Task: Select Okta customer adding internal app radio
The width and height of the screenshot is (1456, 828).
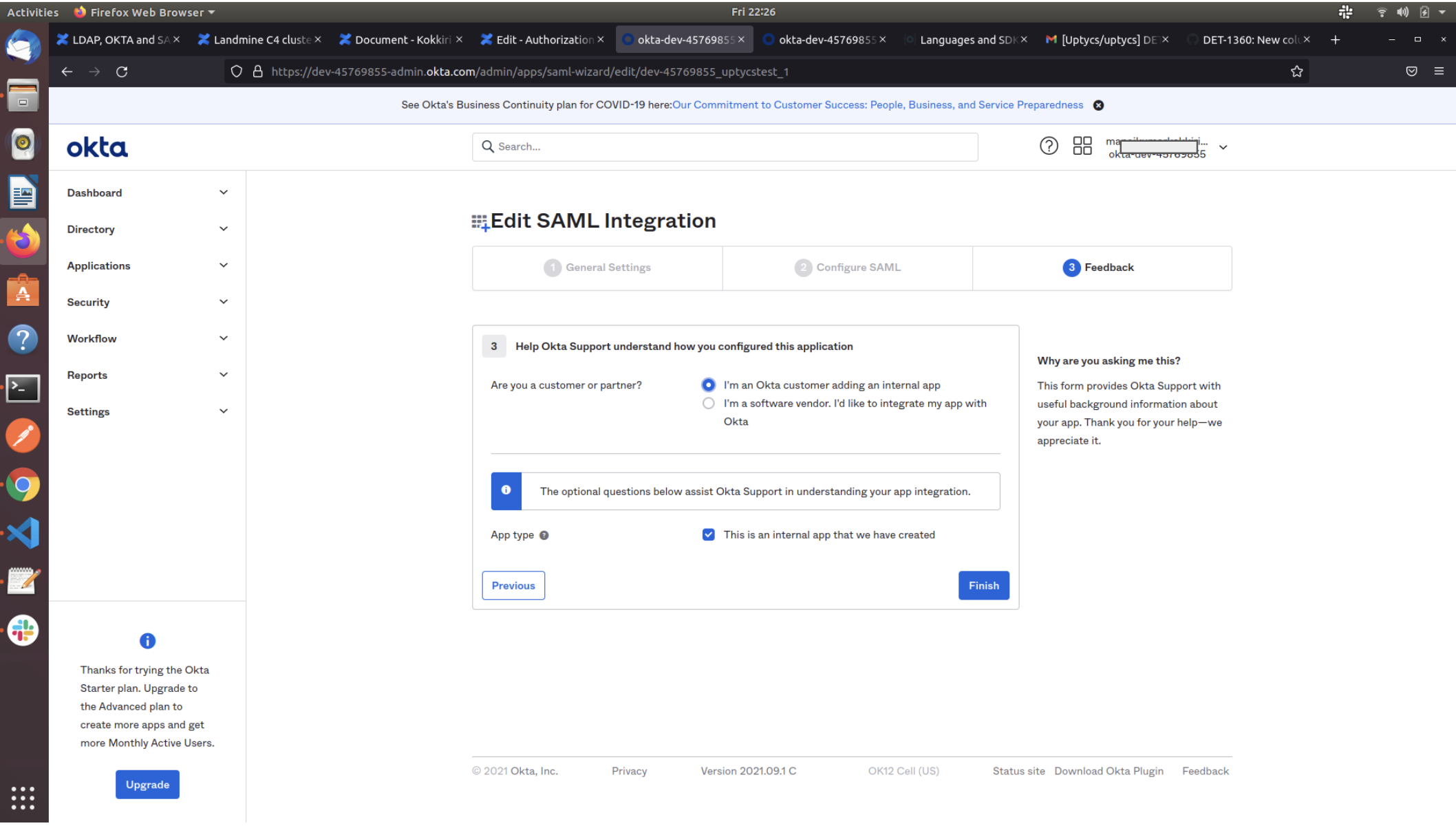Action: [708, 385]
